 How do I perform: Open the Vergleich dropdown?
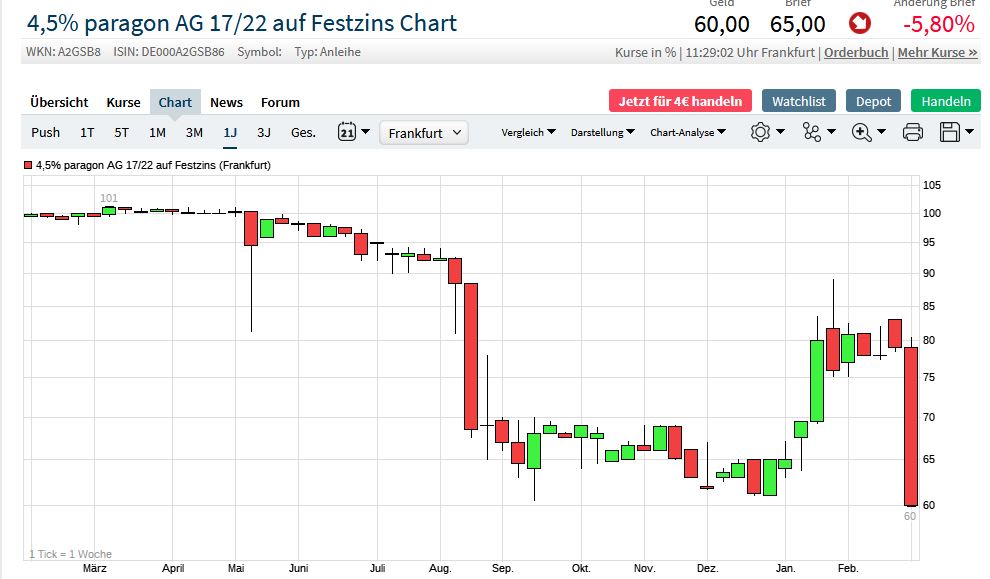(528, 133)
